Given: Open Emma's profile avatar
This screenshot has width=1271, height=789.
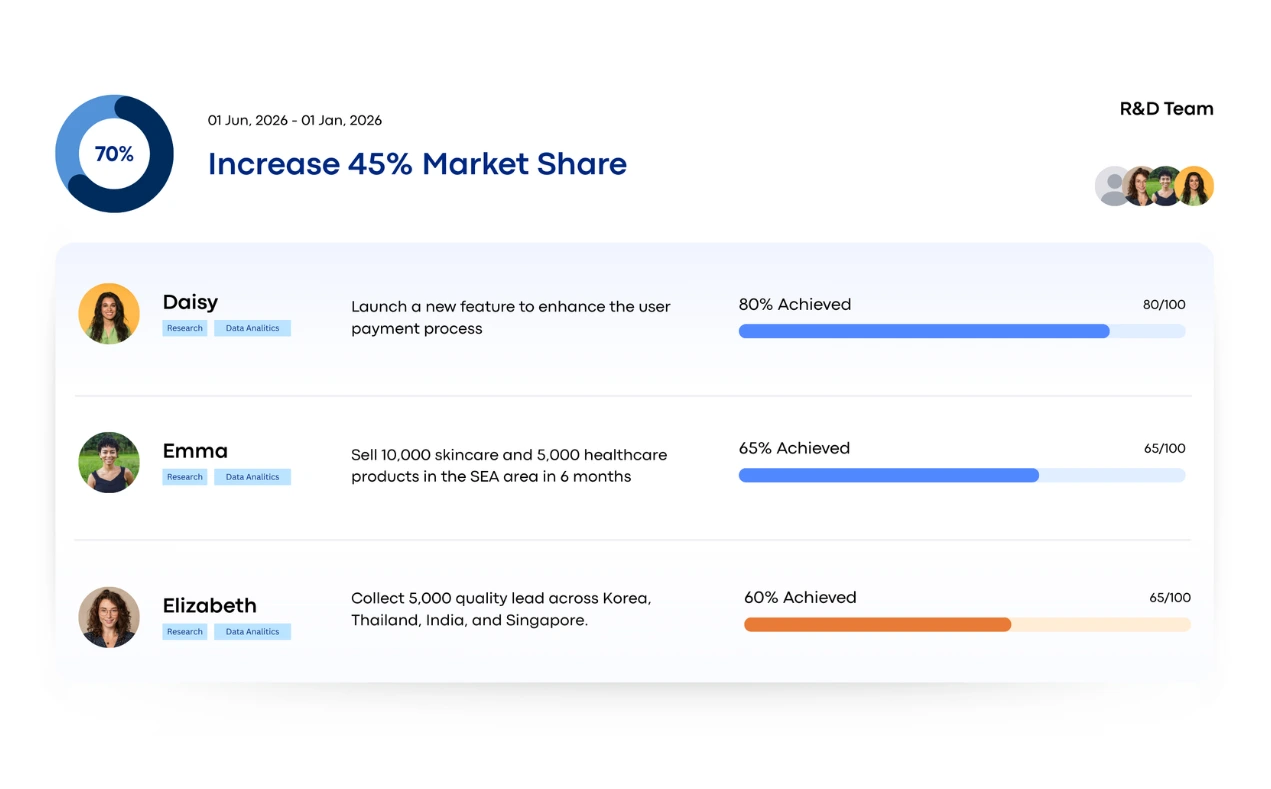Looking at the screenshot, I should (x=109, y=462).
